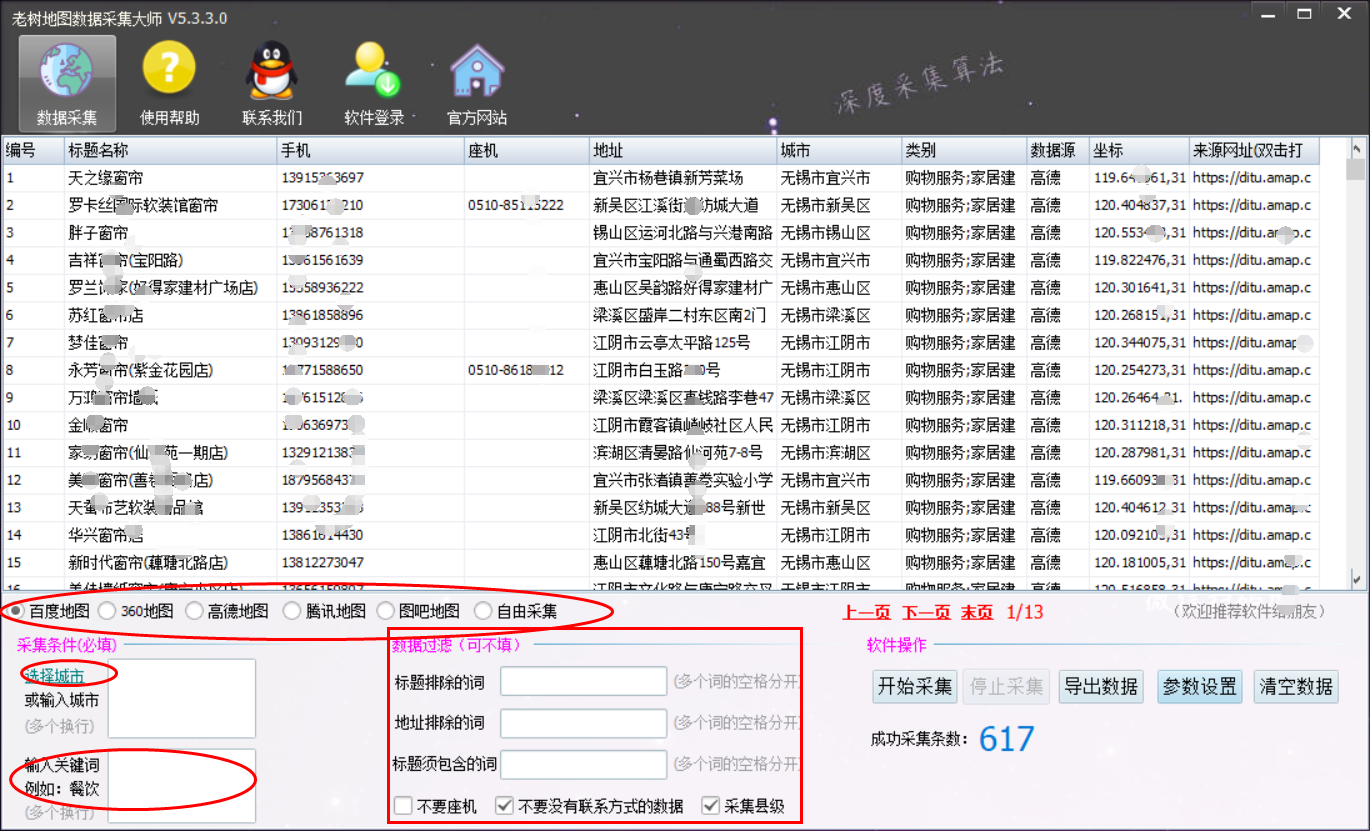Screen dimensions: 1370x831
Task: Open the 数据采集 globe icon
Action: point(67,72)
